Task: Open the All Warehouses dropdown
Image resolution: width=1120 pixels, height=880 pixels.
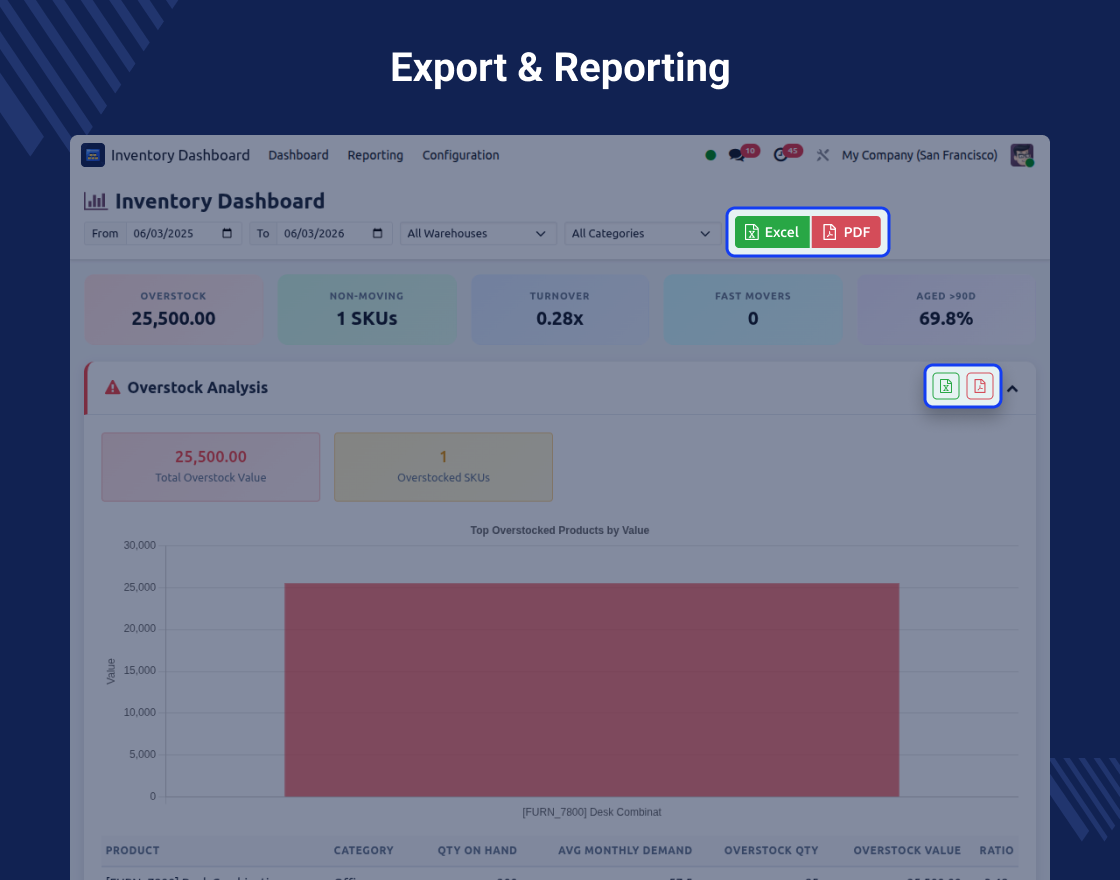Action: pyautogui.click(x=478, y=234)
